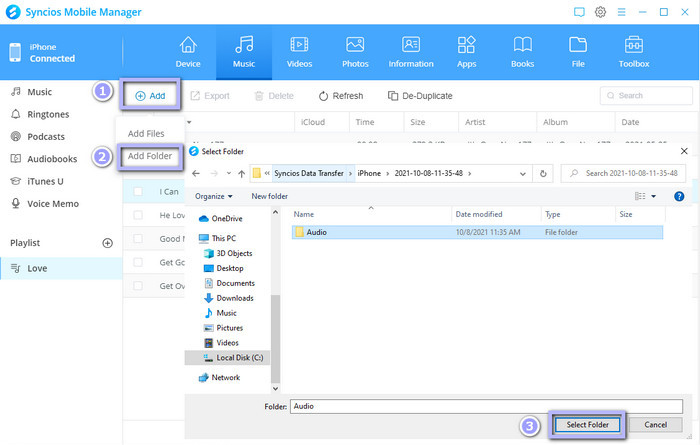Open dialog help icon
Image resolution: width=700 pixels, height=445 pixels.
[679, 196]
